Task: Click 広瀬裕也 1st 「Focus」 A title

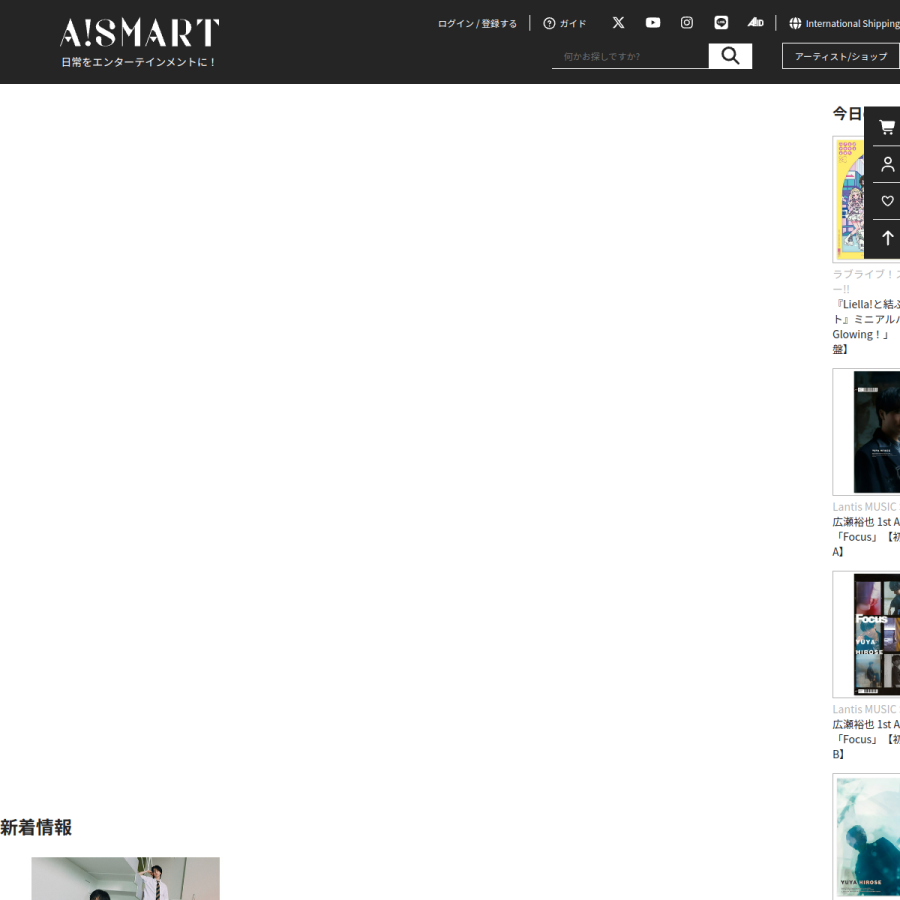Action: click(x=866, y=537)
